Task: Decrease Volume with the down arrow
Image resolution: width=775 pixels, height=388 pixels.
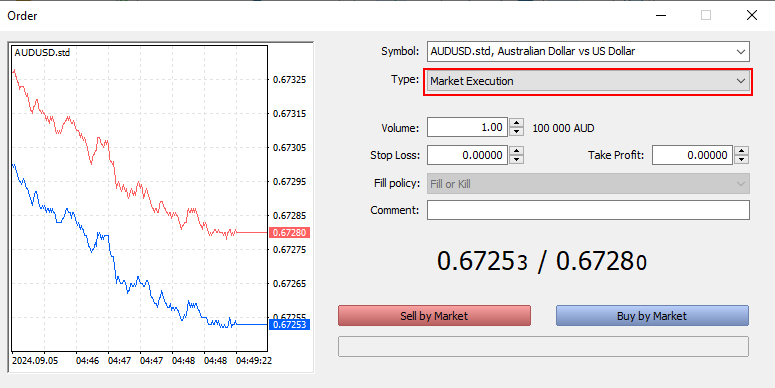Action: click(x=517, y=131)
